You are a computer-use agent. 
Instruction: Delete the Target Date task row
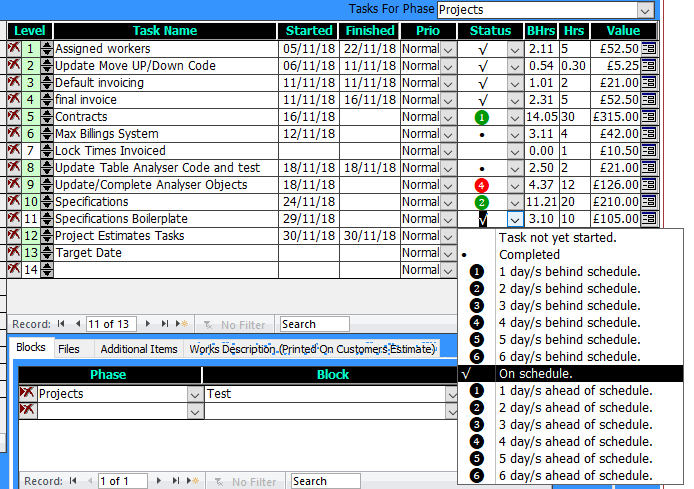point(14,252)
